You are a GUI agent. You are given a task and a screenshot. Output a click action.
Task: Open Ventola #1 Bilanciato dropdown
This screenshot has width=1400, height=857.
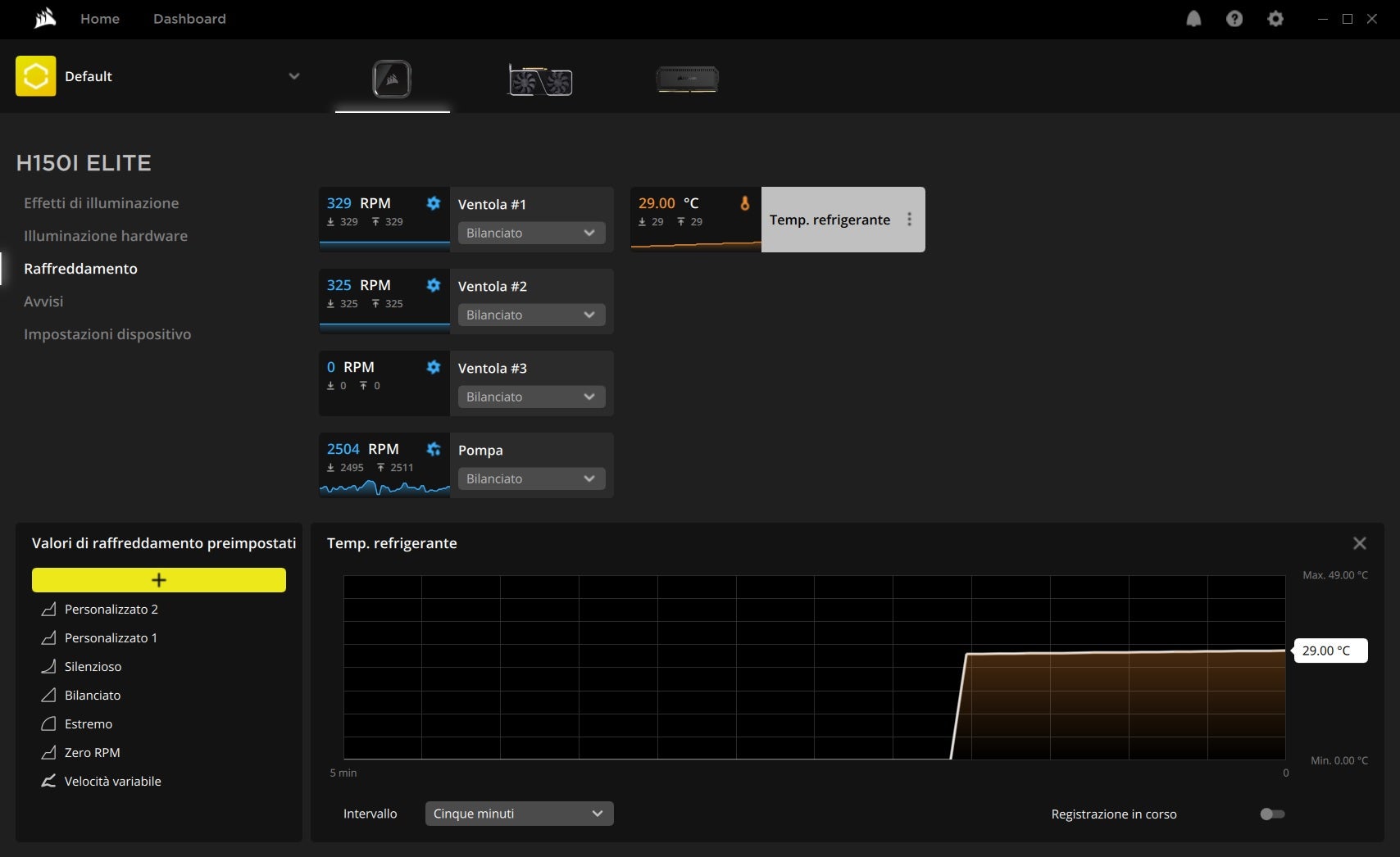pyautogui.click(x=532, y=233)
